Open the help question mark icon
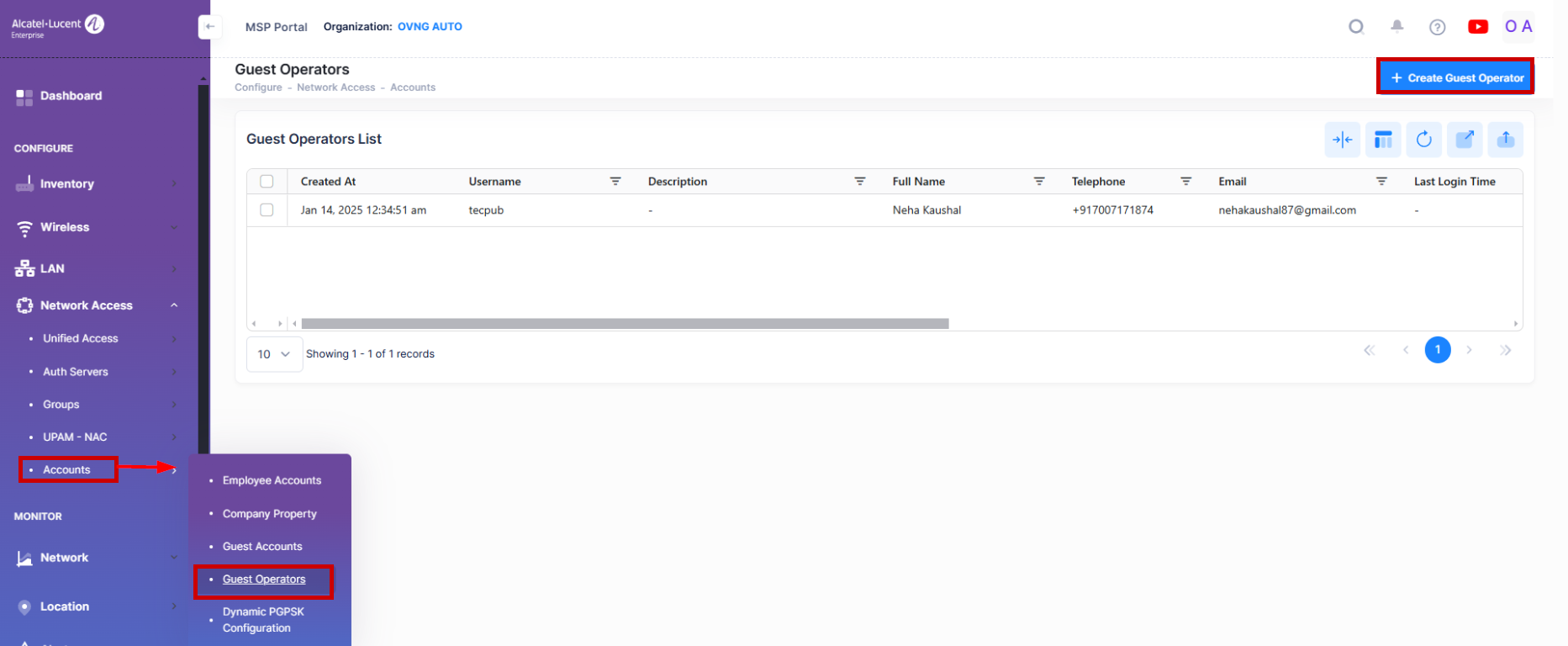 coord(1437,27)
